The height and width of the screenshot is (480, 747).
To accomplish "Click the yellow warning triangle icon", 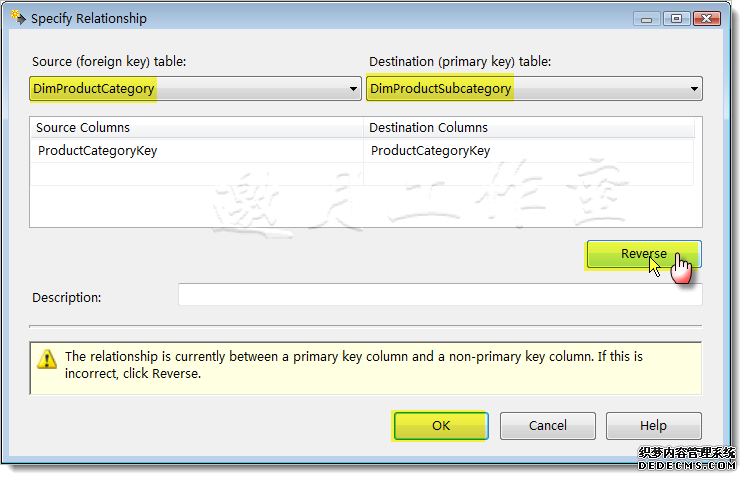I will (x=47, y=360).
